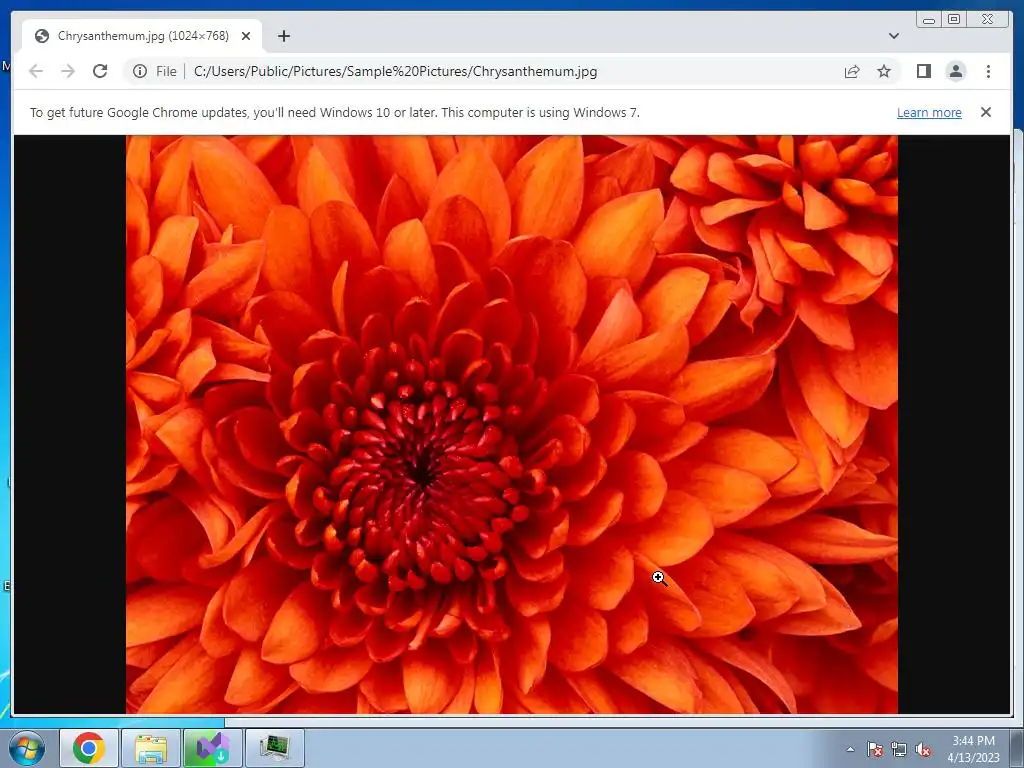Bookmark this tab with the star icon

point(884,71)
